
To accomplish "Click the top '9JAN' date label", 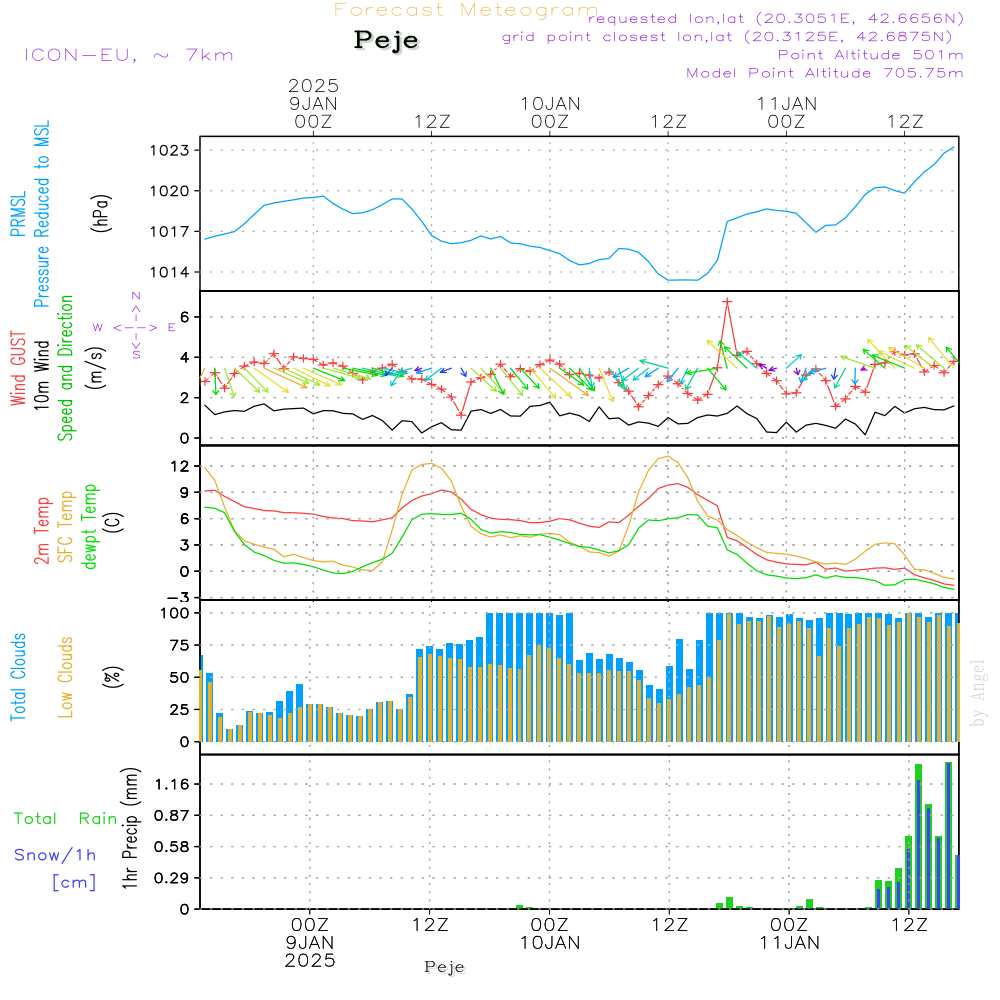I will pyautogui.click(x=313, y=103).
